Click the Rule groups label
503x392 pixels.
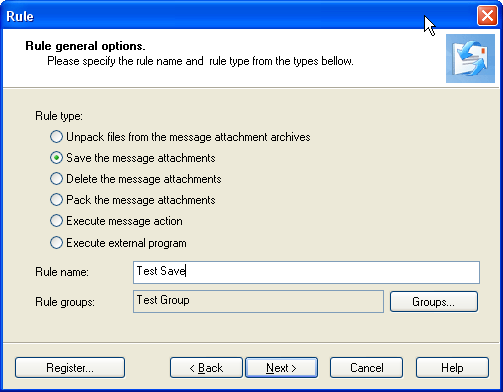click(65, 302)
